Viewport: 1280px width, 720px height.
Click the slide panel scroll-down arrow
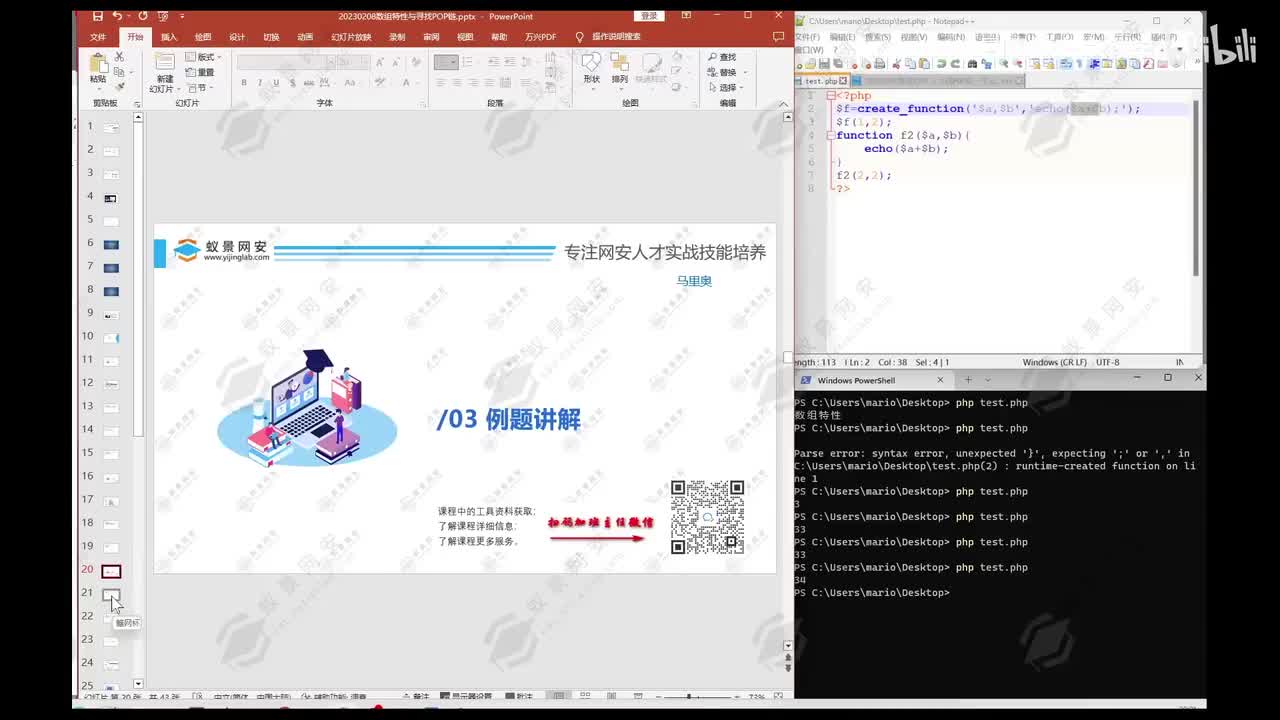click(x=138, y=684)
